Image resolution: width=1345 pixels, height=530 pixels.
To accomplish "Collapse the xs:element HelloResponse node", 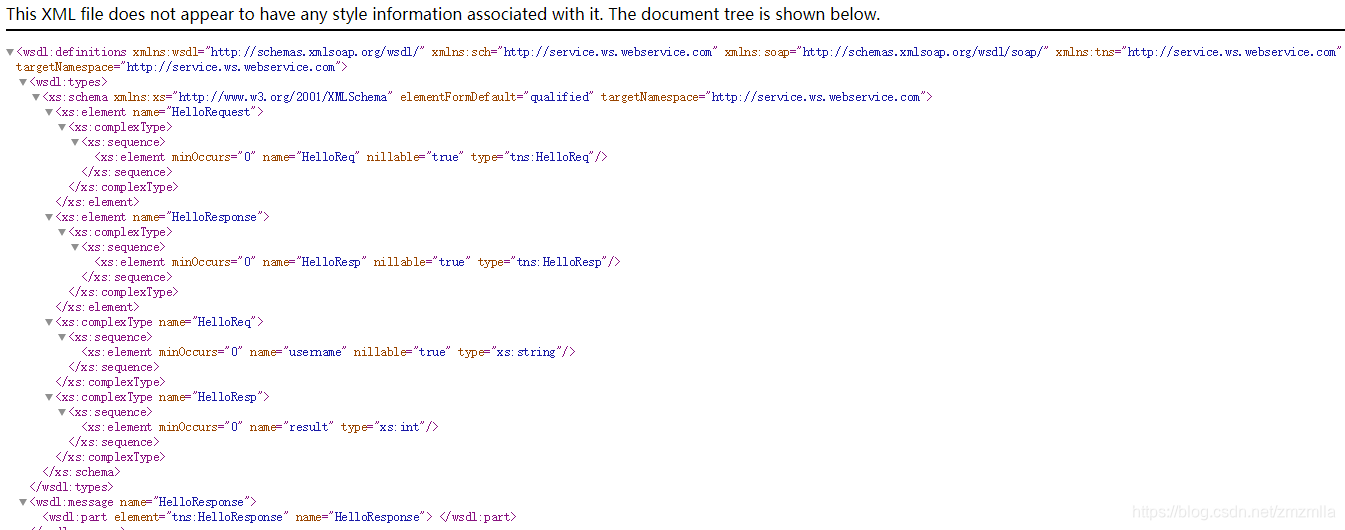I will (49, 217).
